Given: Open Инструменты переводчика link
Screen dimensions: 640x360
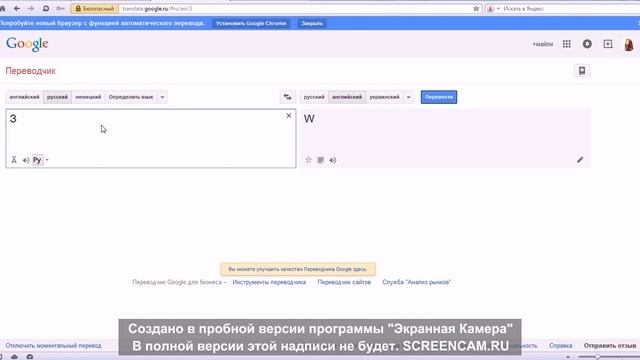Looking at the screenshot, I should [269, 282].
